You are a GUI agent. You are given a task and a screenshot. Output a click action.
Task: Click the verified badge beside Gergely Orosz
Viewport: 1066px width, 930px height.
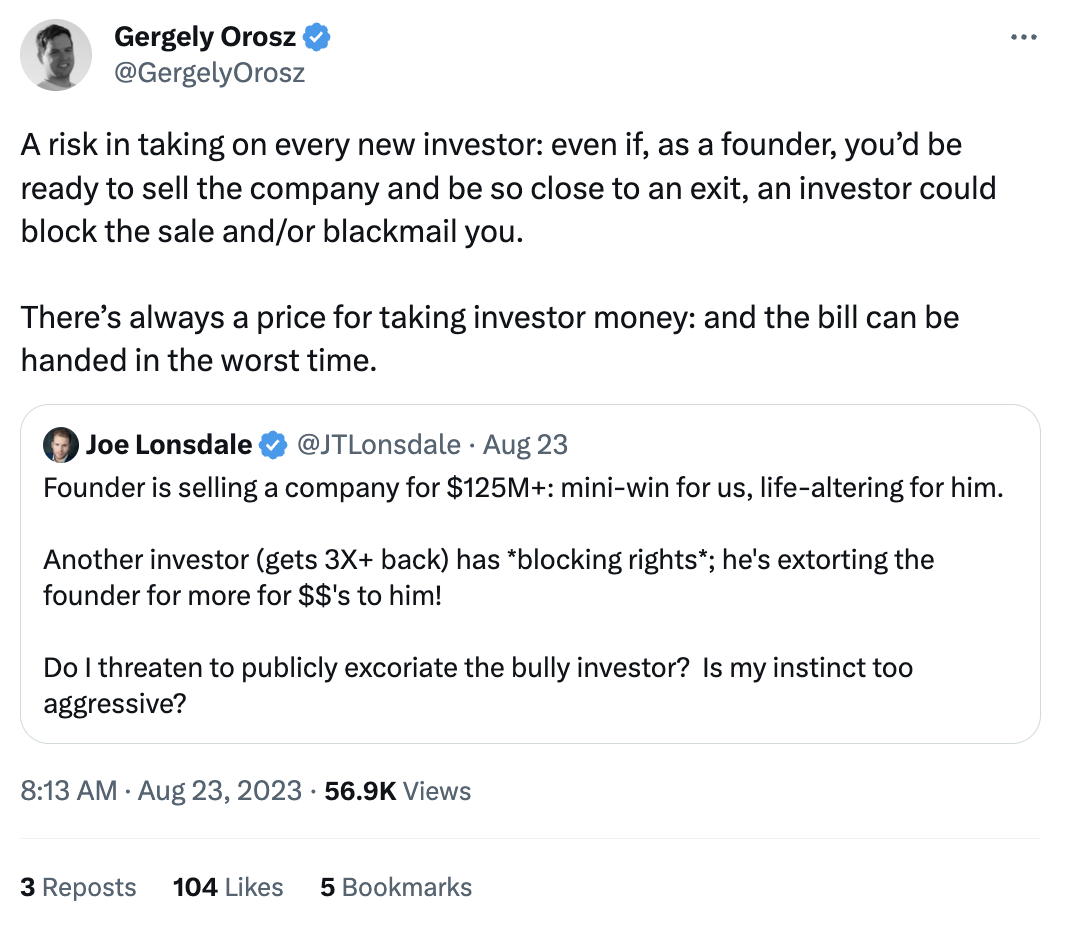[x=318, y=38]
